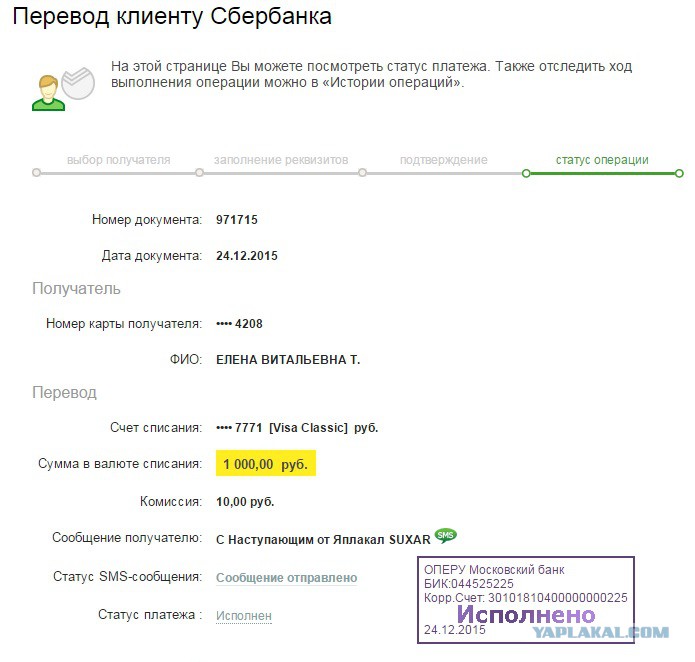
Task: Click the «статус операции» step label
Action: [602, 160]
